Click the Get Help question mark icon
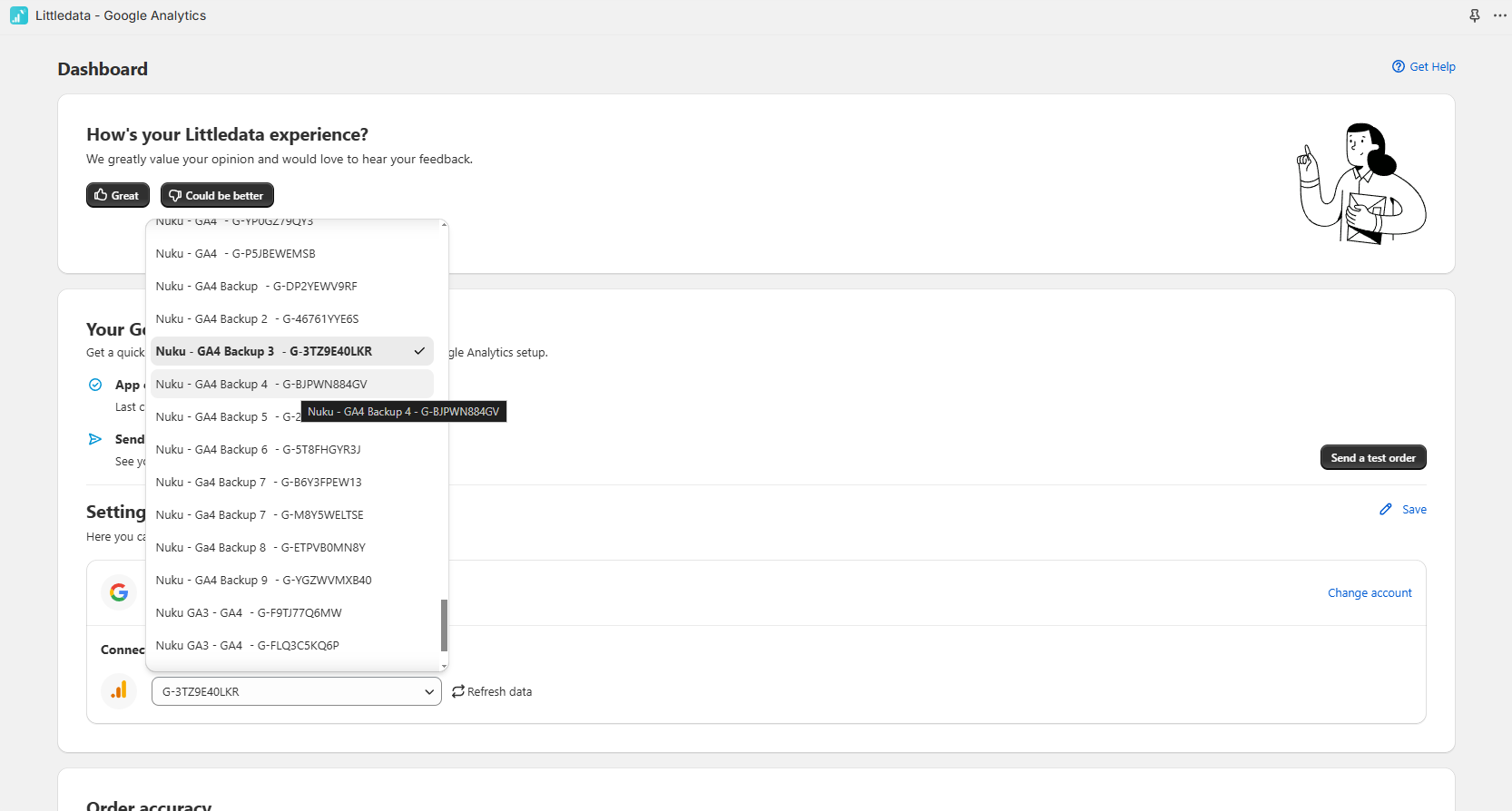 tap(1399, 66)
